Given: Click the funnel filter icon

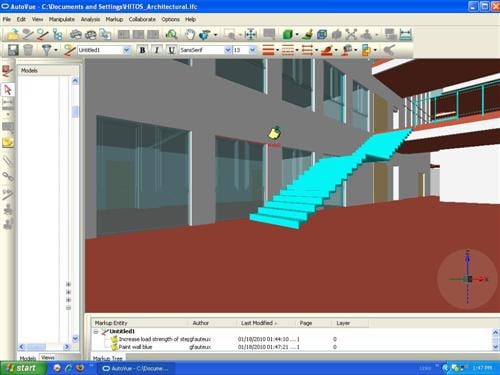Looking at the screenshot, I should 46,50.
